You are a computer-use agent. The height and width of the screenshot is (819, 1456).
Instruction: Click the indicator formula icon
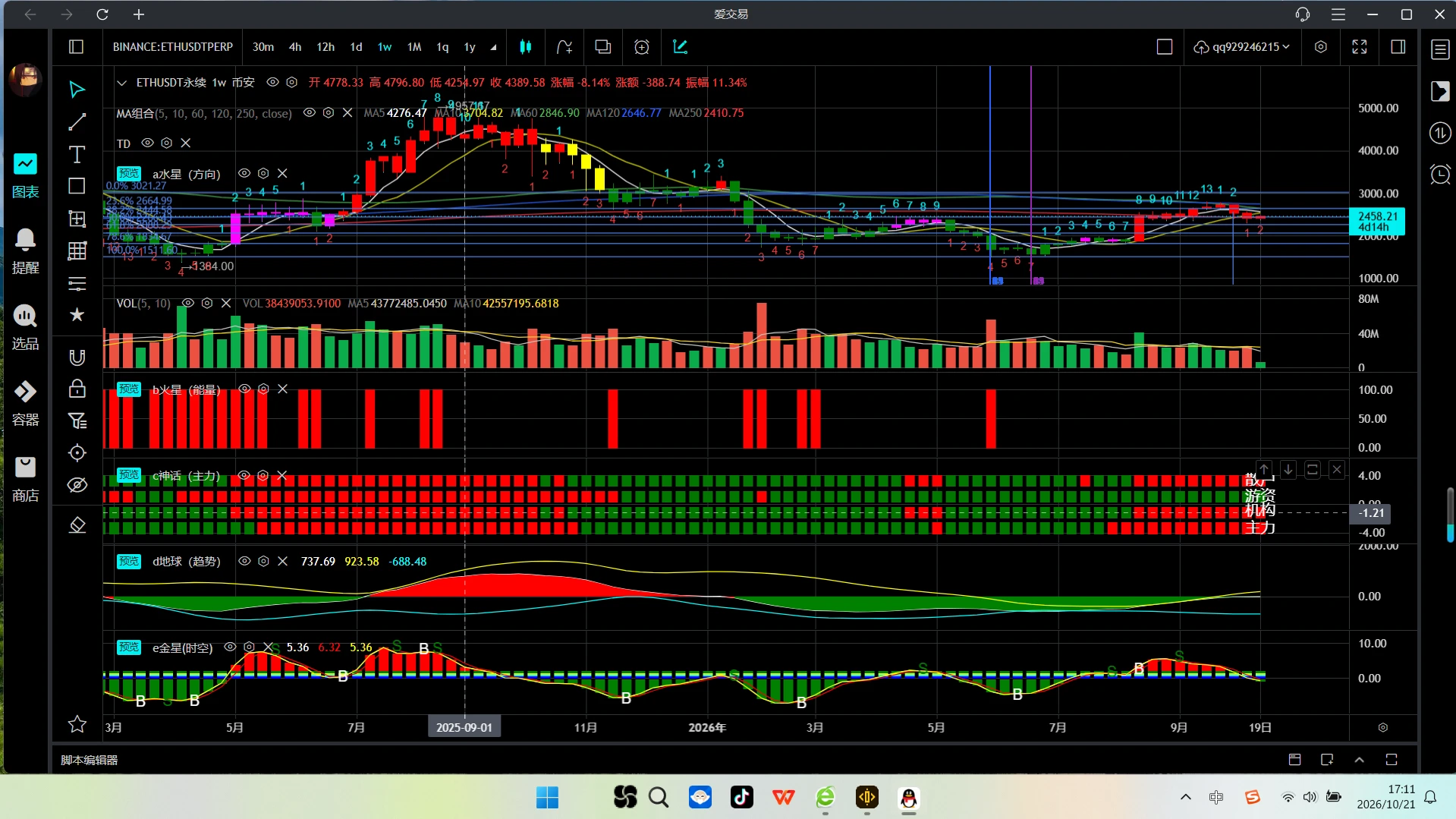pyautogui.click(x=564, y=47)
